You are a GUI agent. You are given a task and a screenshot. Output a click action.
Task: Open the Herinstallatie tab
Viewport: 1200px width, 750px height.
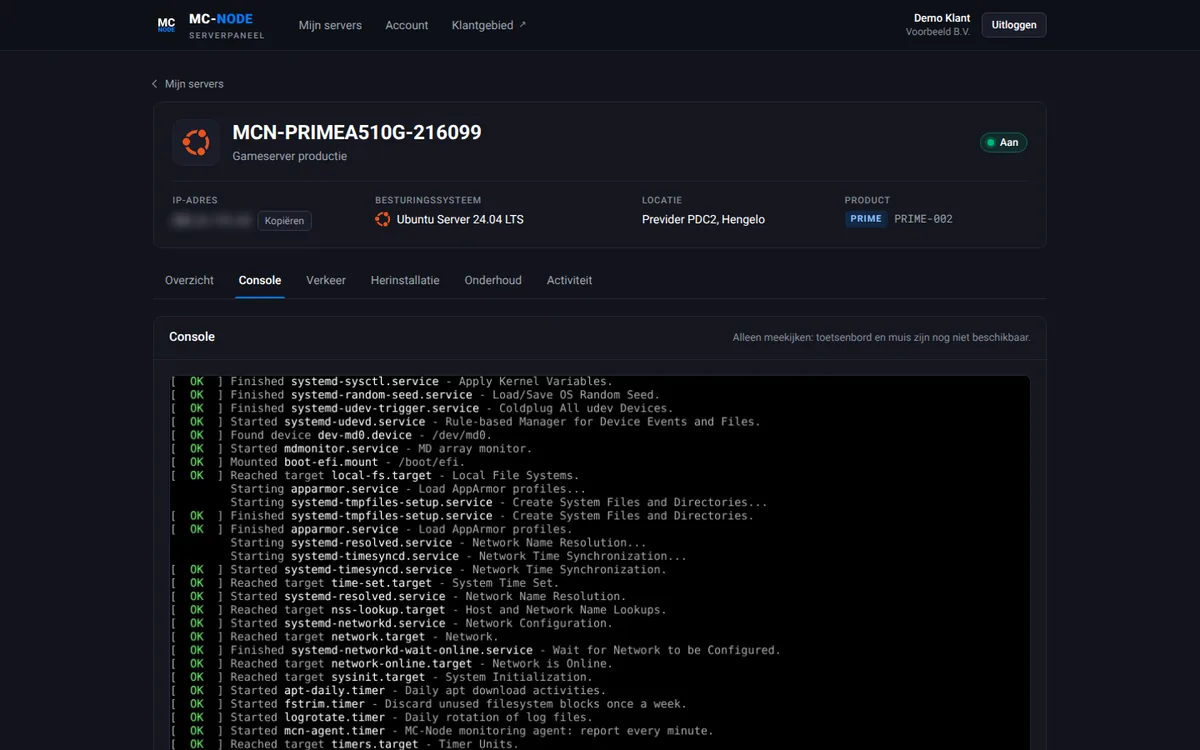(x=405, y=281)
